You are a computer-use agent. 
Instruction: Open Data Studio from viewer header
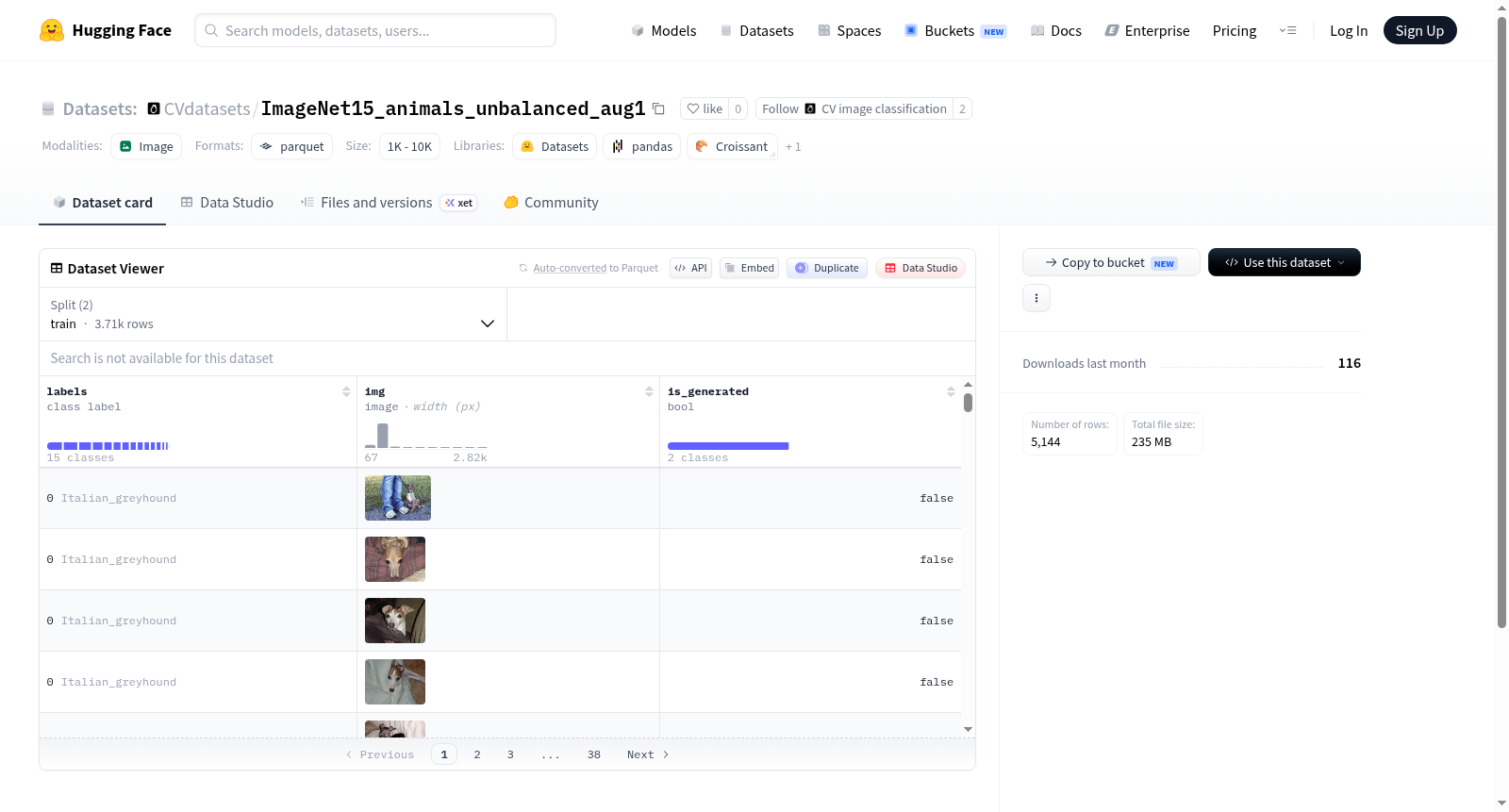(920, 268)
